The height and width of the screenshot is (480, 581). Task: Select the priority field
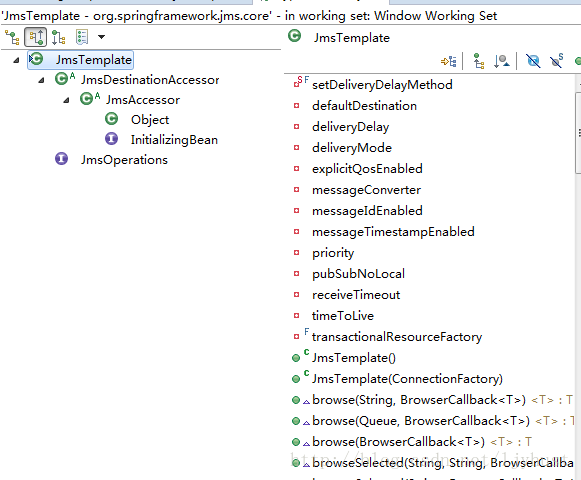click(333, 253)
